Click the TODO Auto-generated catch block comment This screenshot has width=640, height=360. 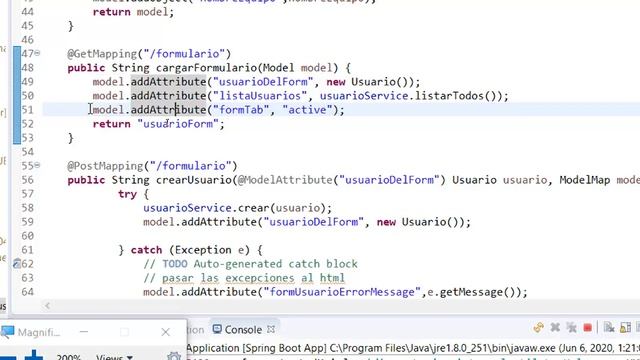(250, 264)
